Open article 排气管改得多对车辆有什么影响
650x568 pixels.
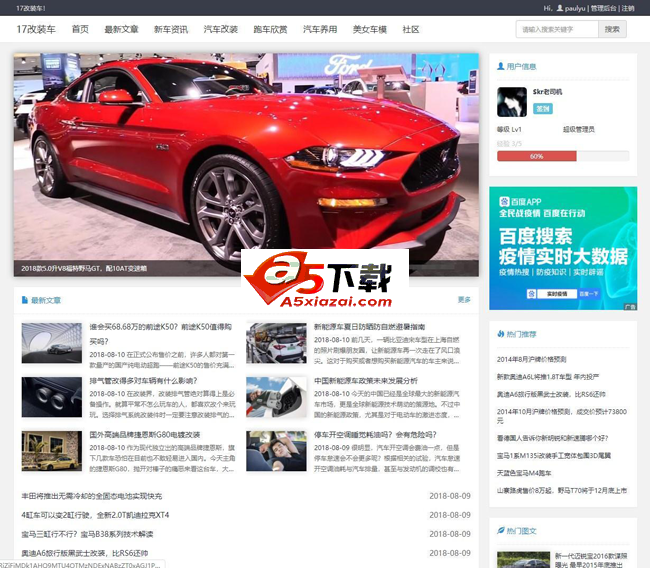coord(143,381)
